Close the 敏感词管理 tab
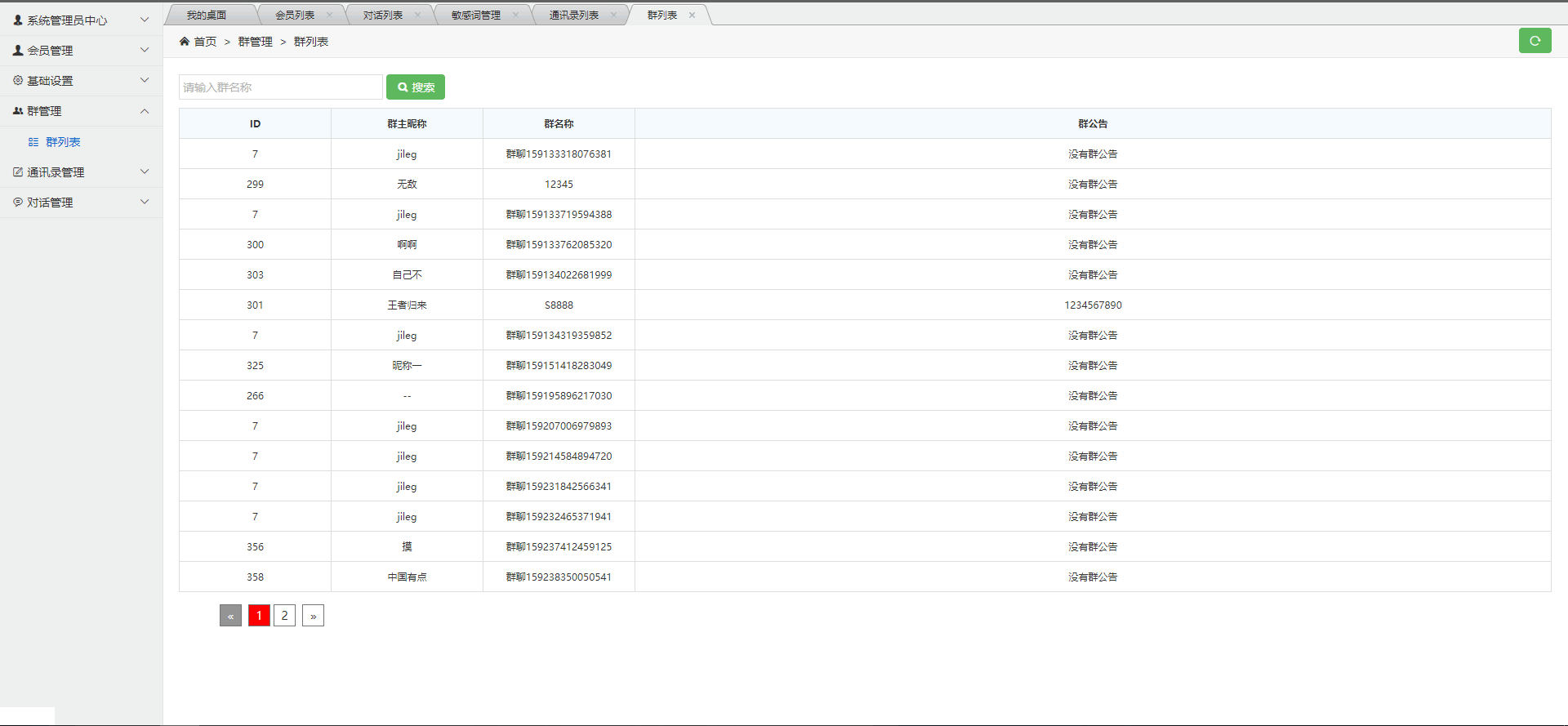This screenshot has width=1568, height=726. pyautogui.click(x=515, y=15)
